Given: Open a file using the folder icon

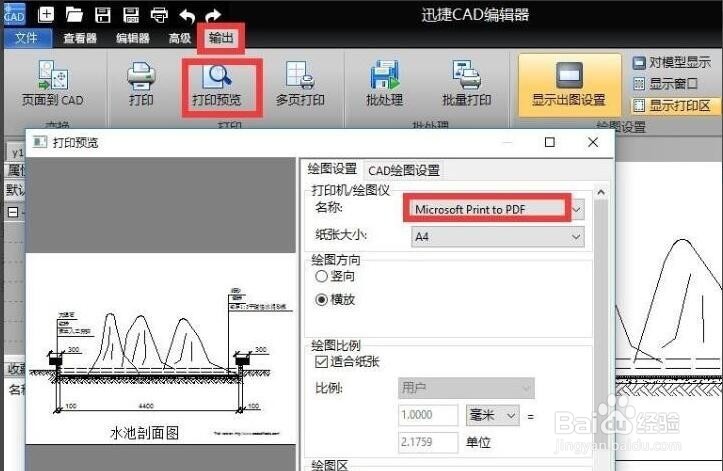Looking at the screenshot, I should [74, 15].
